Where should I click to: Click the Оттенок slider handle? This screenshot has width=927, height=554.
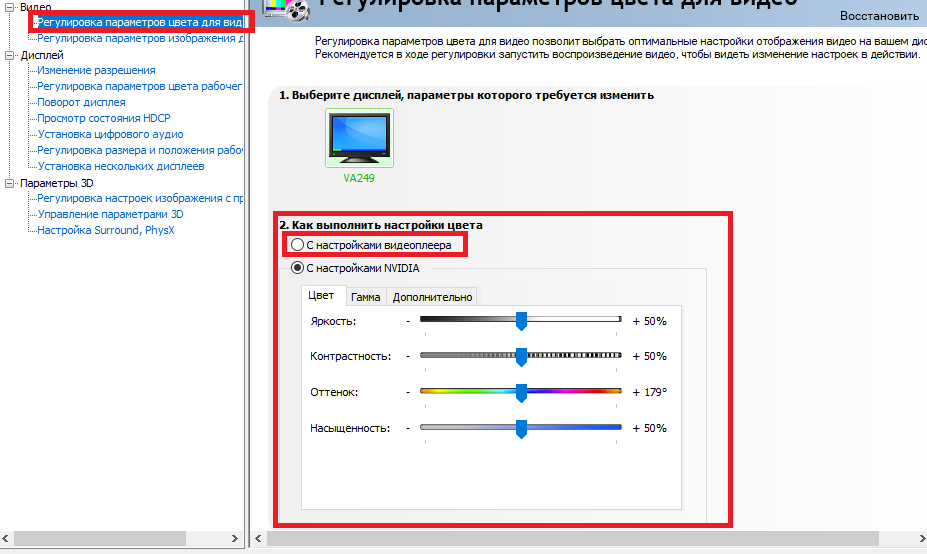521,393
